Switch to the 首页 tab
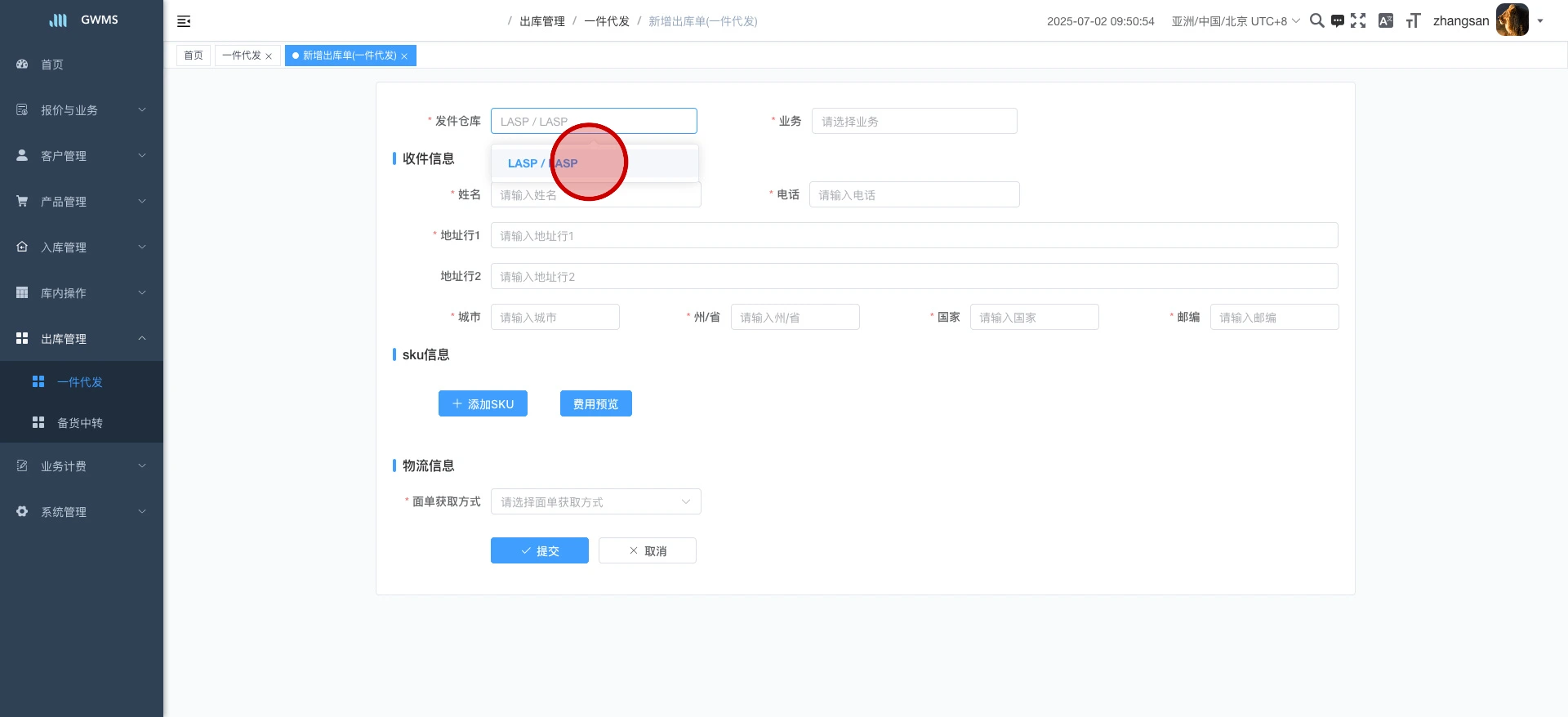The width and height of the screenshot is (1568, 717). [194, 56]
